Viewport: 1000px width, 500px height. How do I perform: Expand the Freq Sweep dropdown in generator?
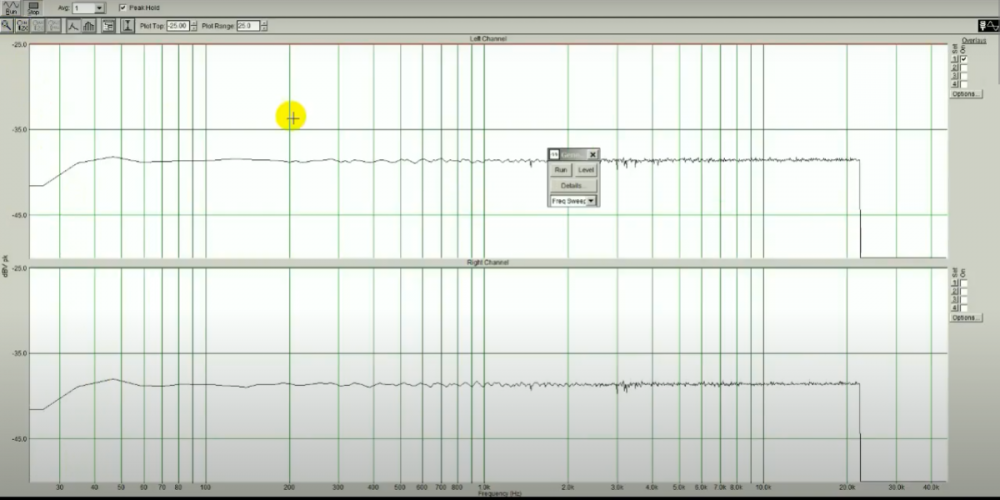pyautogui.click(x=591, y=200)
